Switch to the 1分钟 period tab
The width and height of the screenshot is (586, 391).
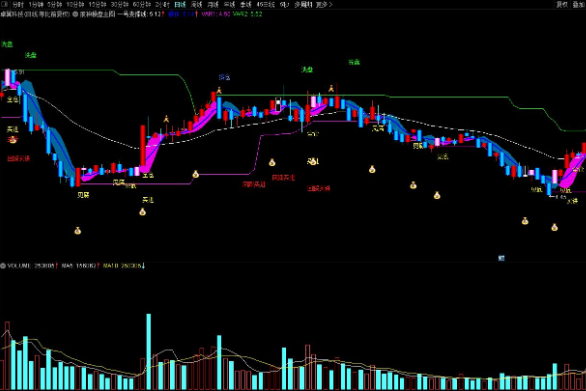coord(36,4)
